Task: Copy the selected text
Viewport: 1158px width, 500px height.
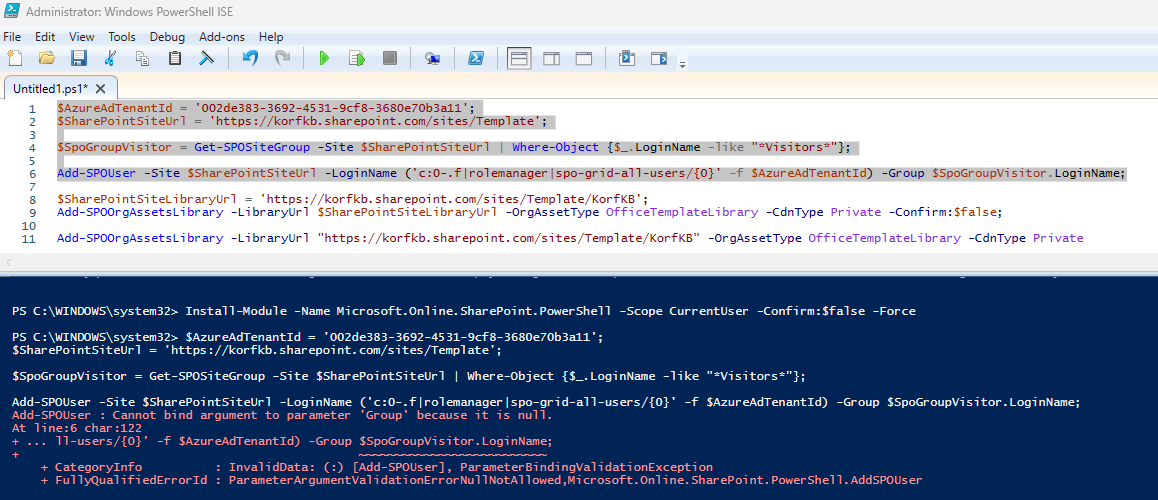Action: point(143,58)
